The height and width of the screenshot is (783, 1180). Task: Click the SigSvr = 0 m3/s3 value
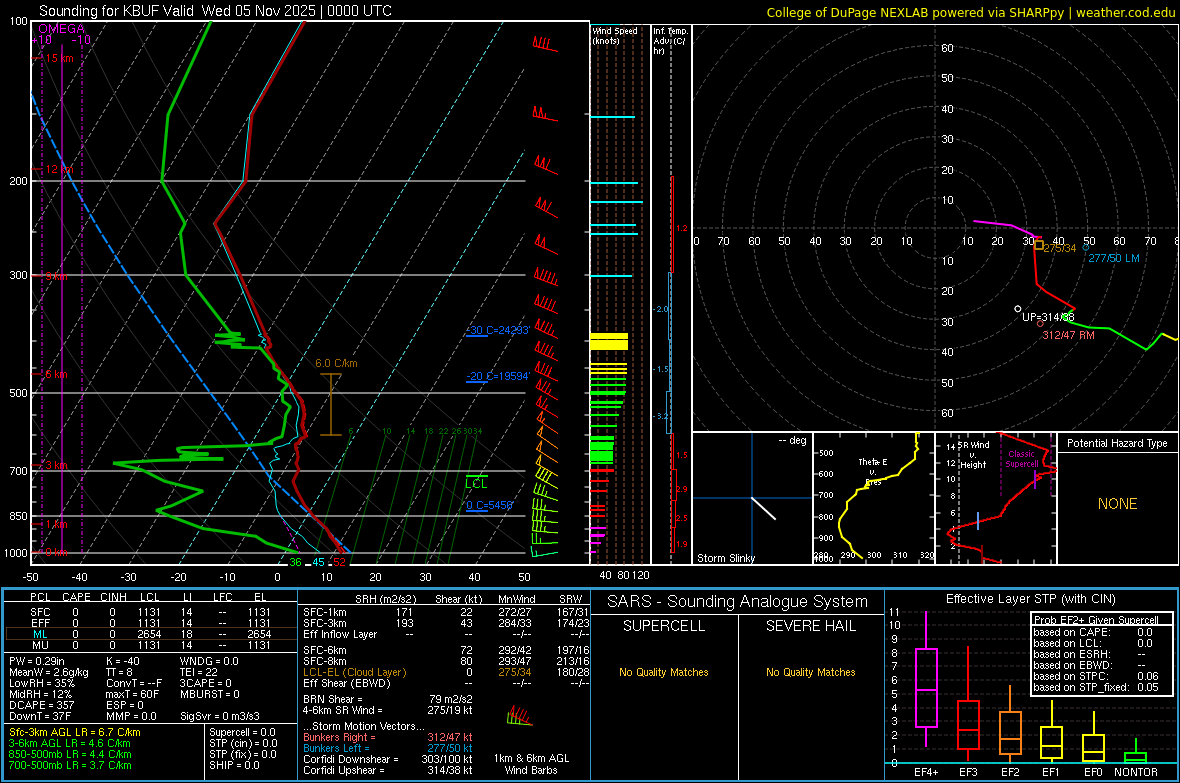[220, 716]
